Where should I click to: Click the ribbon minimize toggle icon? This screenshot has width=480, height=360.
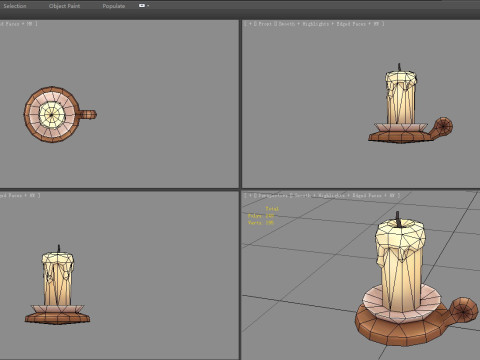[x=142, y=5]
